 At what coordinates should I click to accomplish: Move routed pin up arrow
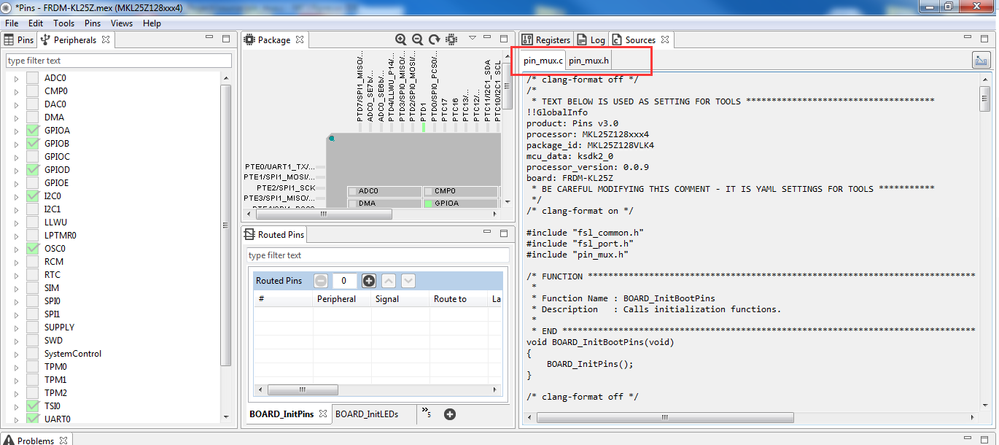(390, 281)
